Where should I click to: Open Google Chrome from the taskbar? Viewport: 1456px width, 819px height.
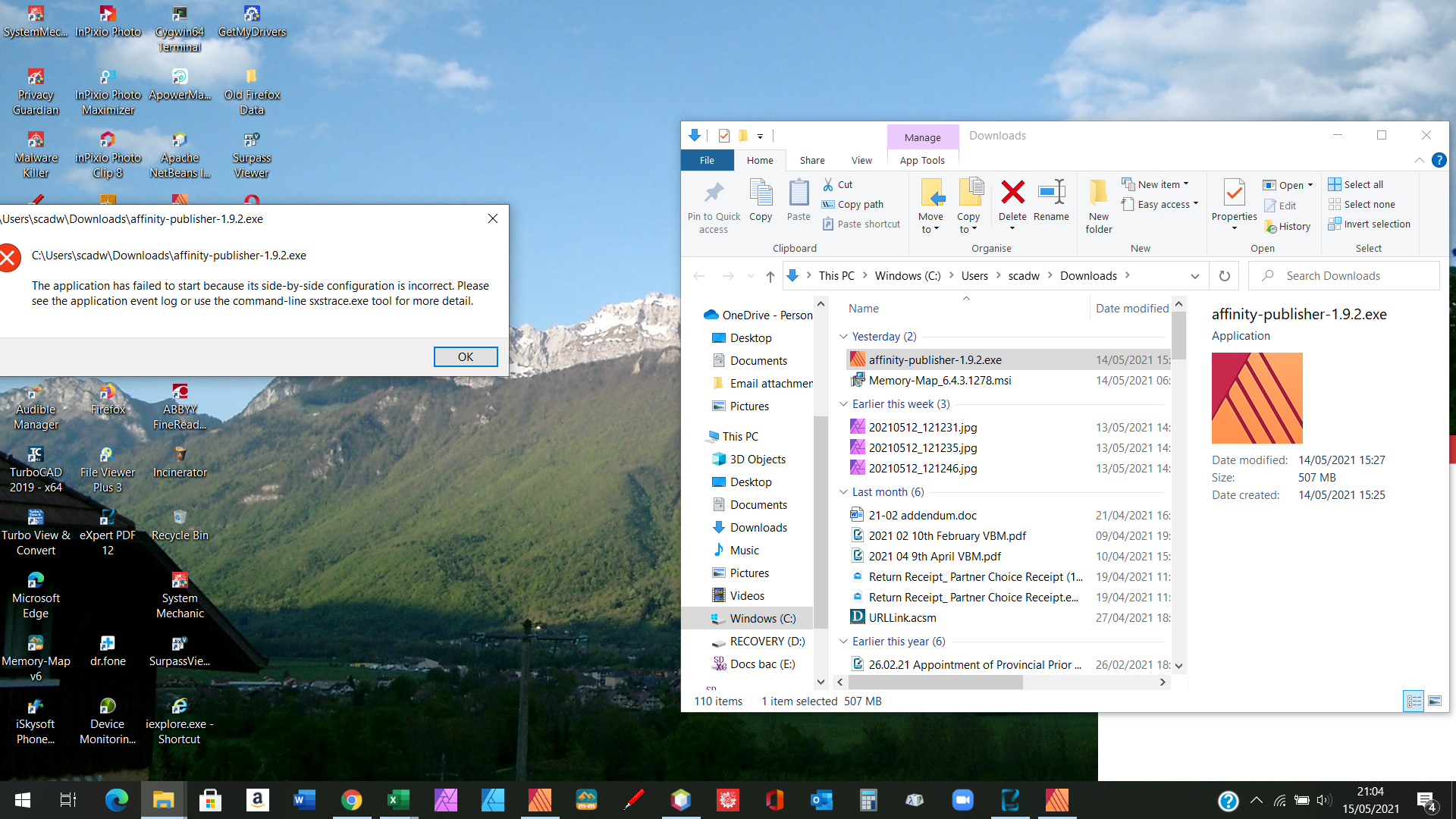coord(352,800)
